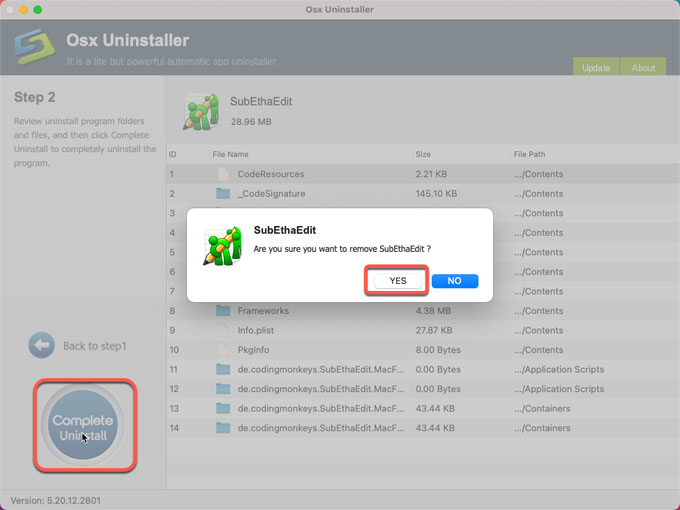Image resolution: width=680 pixels, height=510 pixels.
Task: Click the green window zoom button
Action: (38, 10)
